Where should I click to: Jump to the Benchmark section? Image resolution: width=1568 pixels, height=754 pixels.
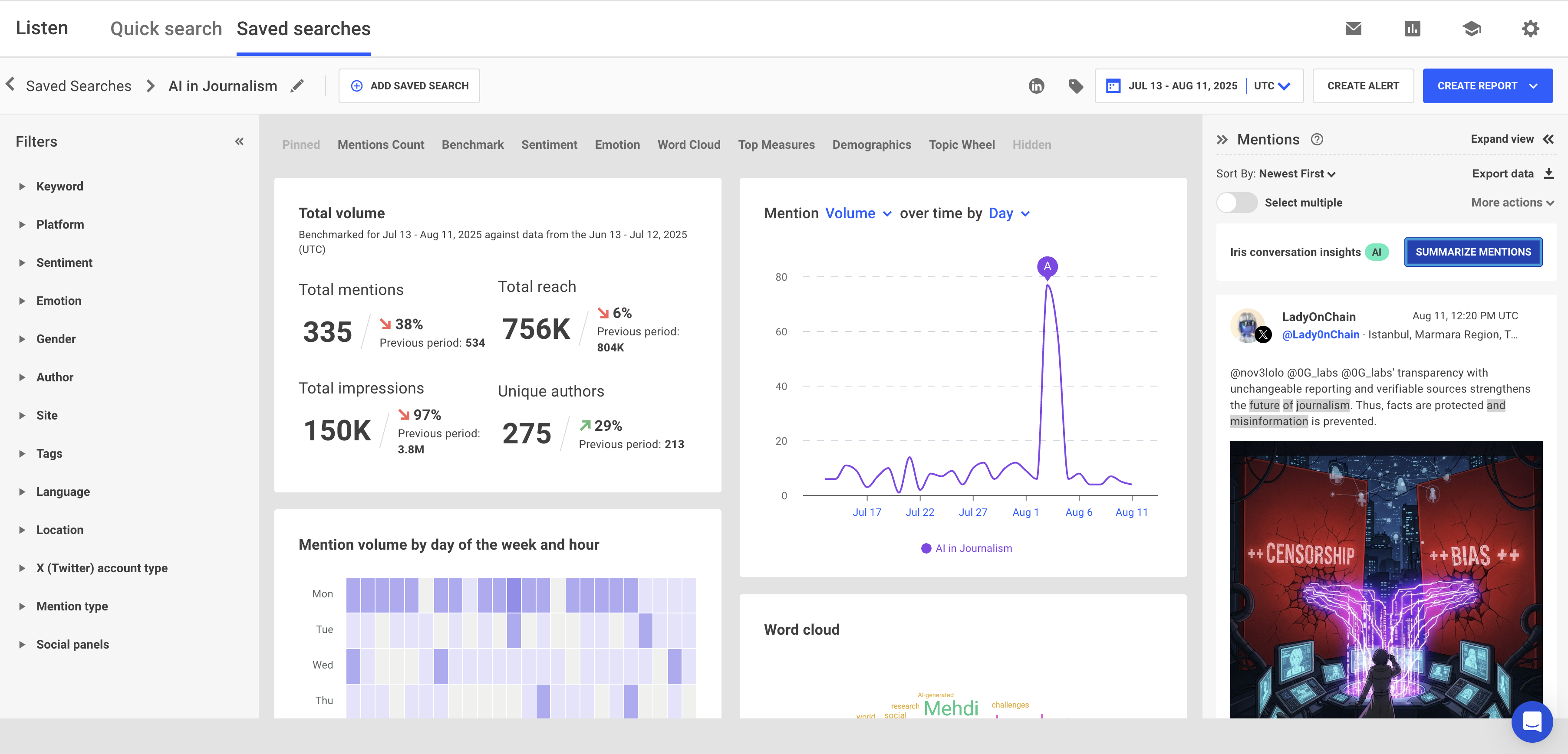click(x=473, y=145)
